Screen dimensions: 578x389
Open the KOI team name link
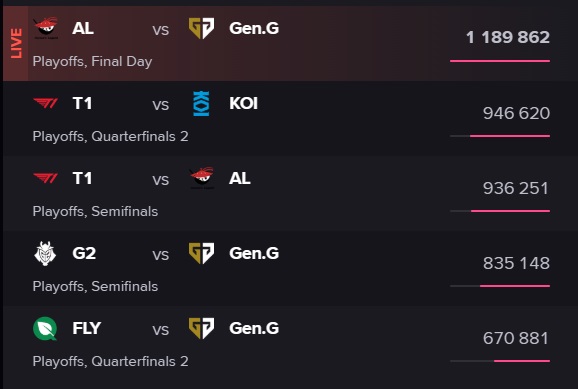[x=243, y=103]
